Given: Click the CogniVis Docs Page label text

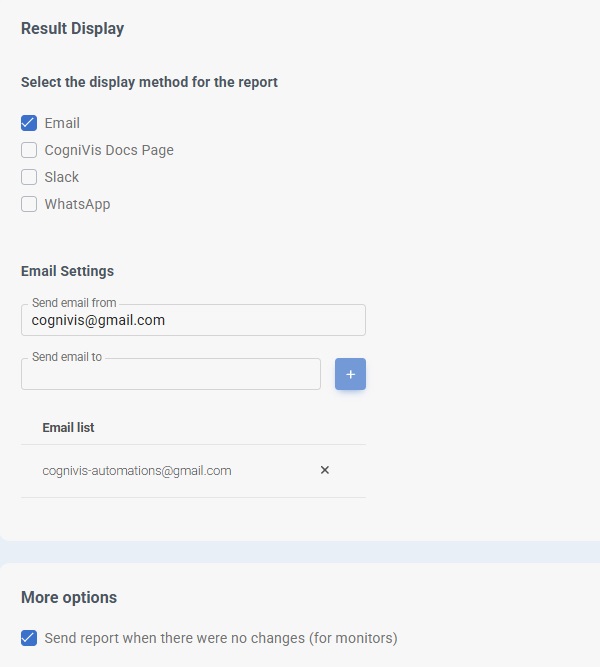Looking at the screenshot, I should point(109,150).
